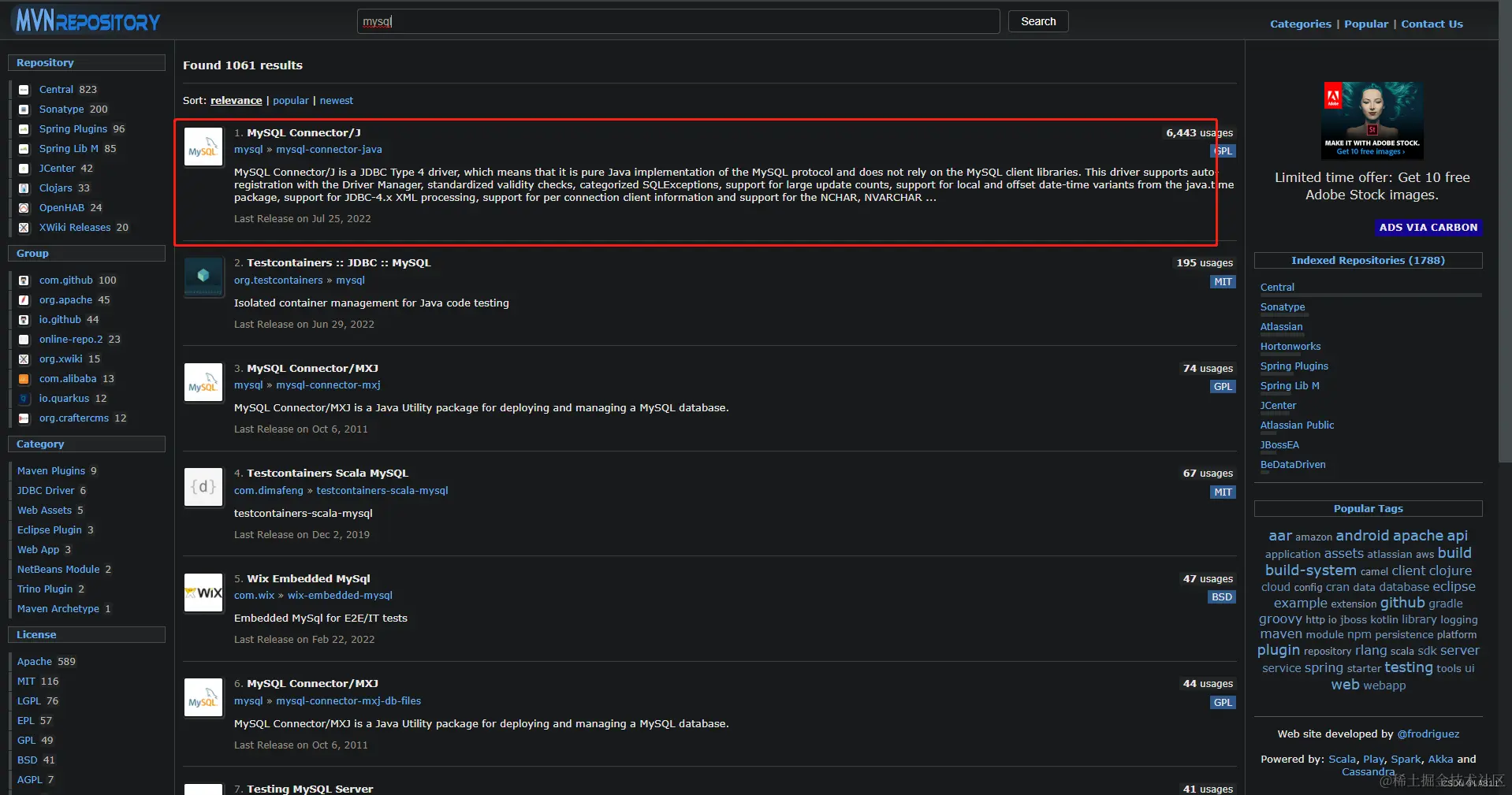Click the XWiki Releases icon

[x=24, y=228]
